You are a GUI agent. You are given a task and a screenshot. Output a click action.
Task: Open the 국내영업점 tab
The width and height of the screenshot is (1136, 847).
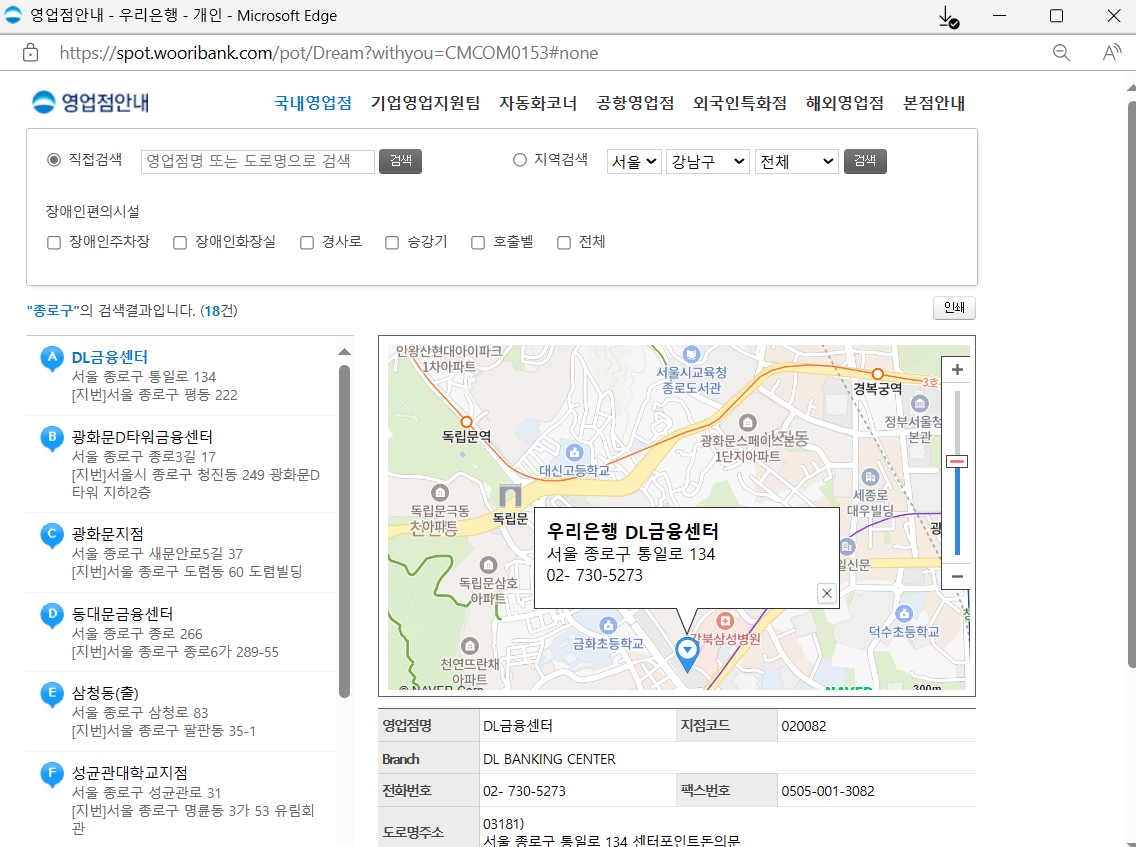(313, 103)
